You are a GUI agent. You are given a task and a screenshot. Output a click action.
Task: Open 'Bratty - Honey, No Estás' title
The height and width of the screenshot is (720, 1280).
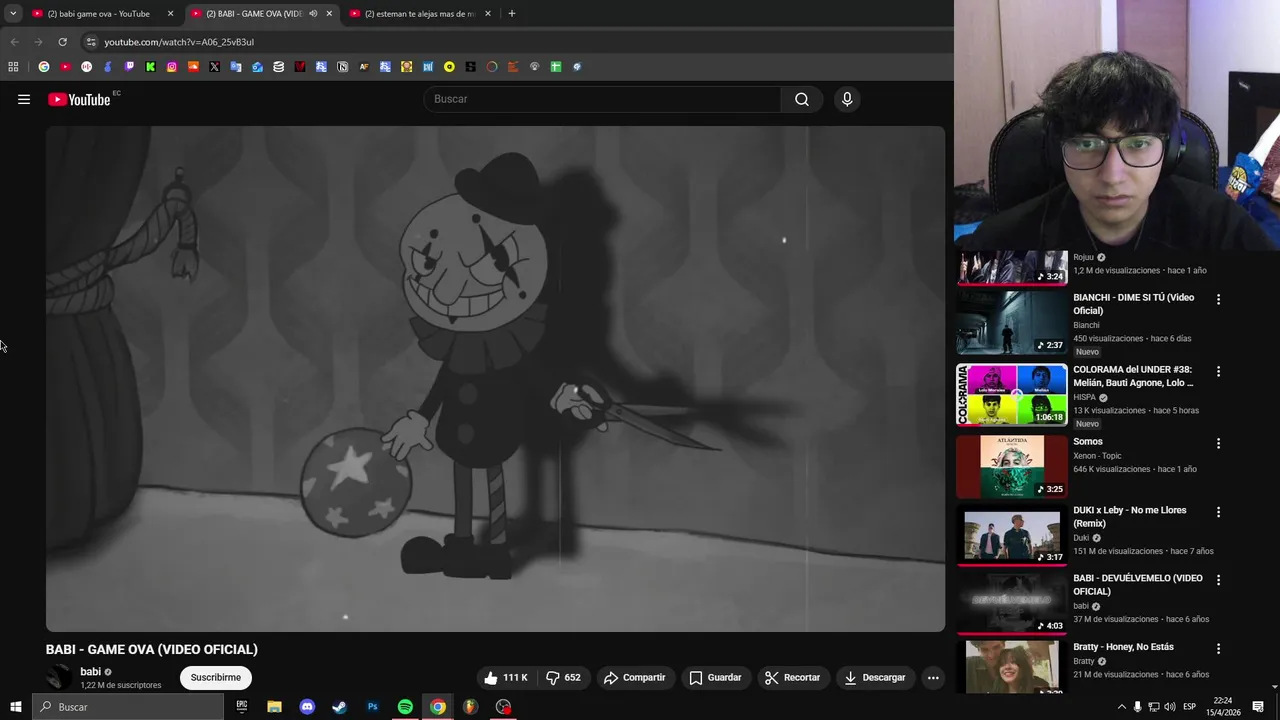[x=1123, y=647]
